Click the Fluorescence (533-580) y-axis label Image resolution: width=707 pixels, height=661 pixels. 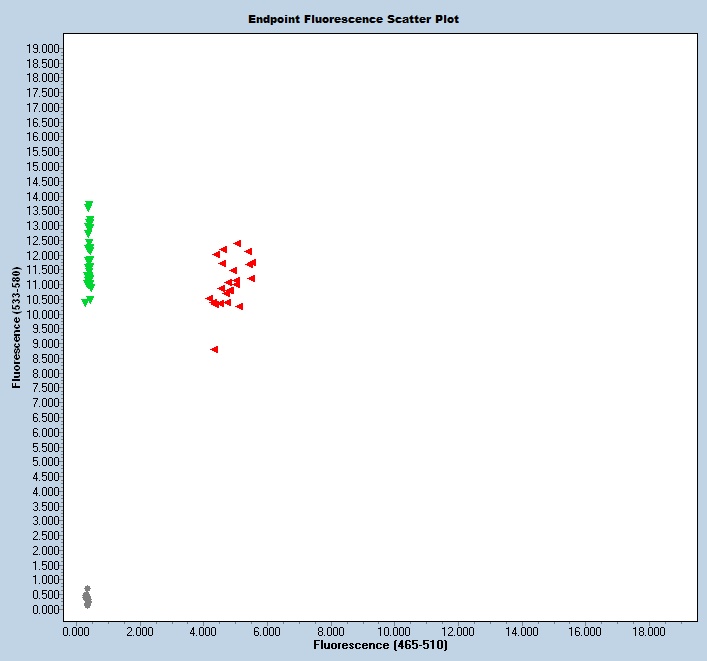pyautogui.click(x=17, y=327)
